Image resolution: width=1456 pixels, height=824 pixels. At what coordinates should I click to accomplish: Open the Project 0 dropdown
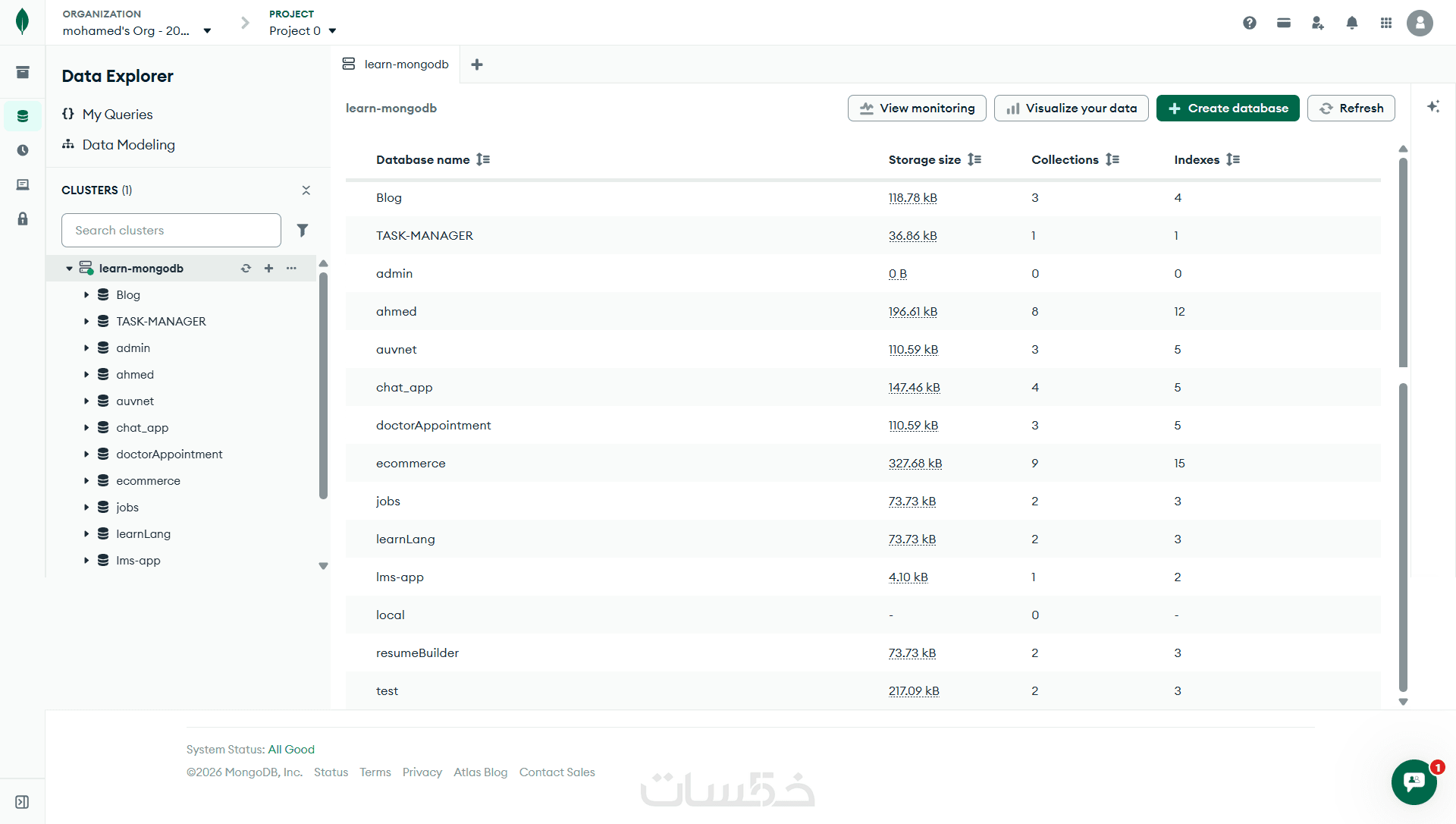click(303, 30)
